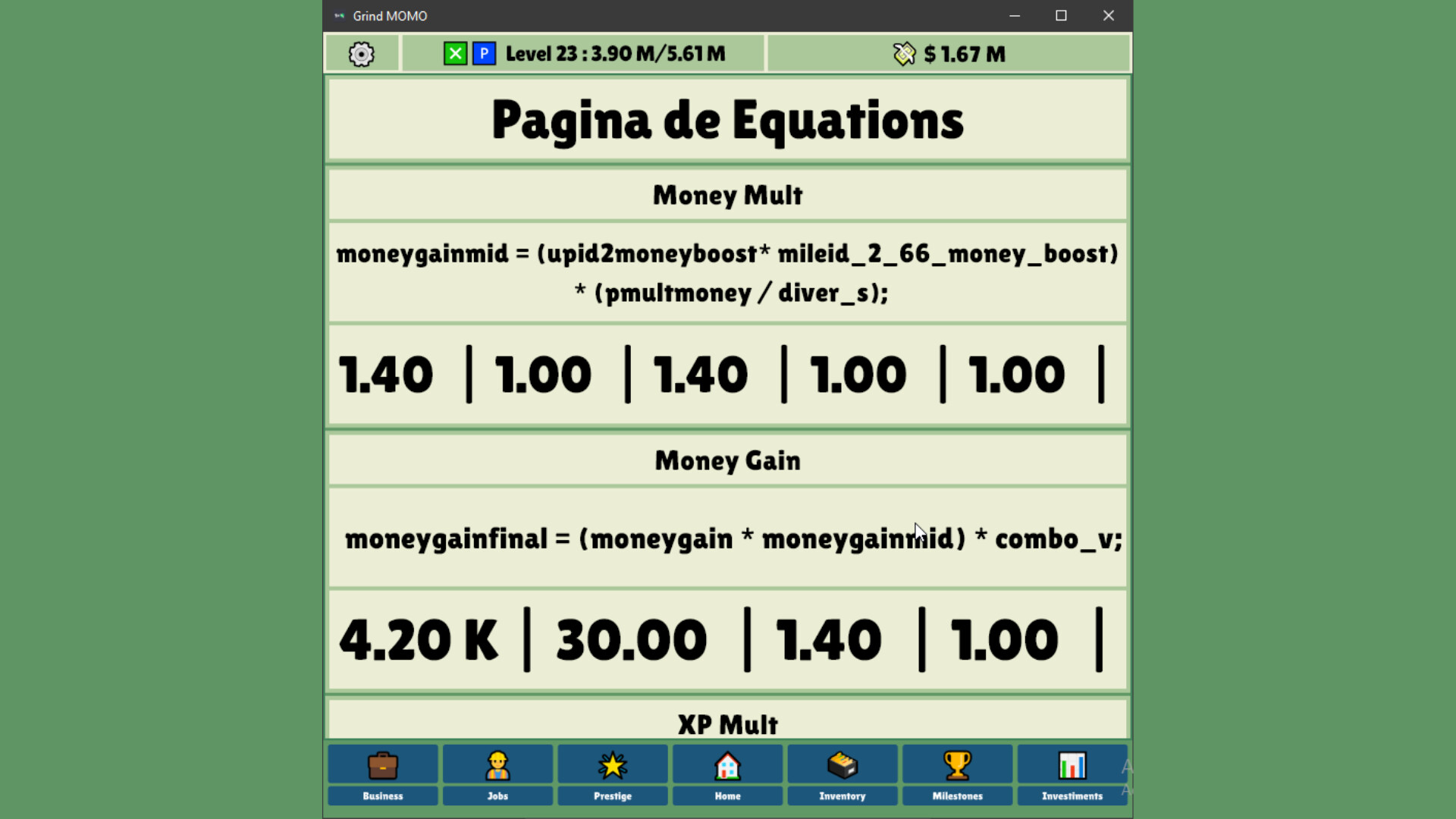This screenshot has height=819, width=1456.
Task: Go to Home via the house icon
Action: point(727,765)
